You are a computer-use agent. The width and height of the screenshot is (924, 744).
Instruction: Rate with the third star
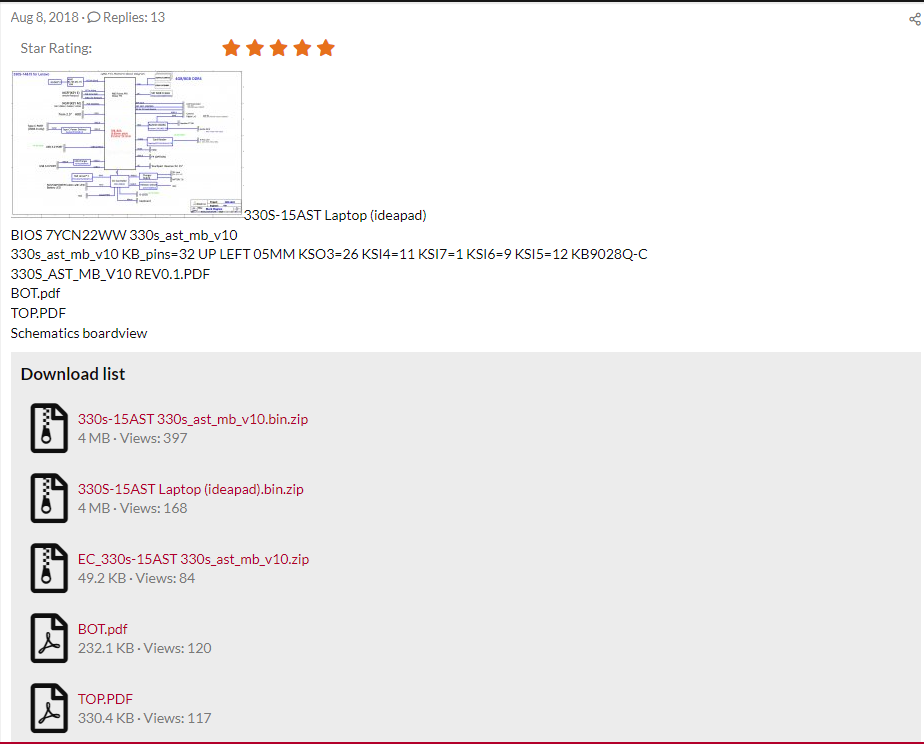pyautogui.click(x=278, y=48)
